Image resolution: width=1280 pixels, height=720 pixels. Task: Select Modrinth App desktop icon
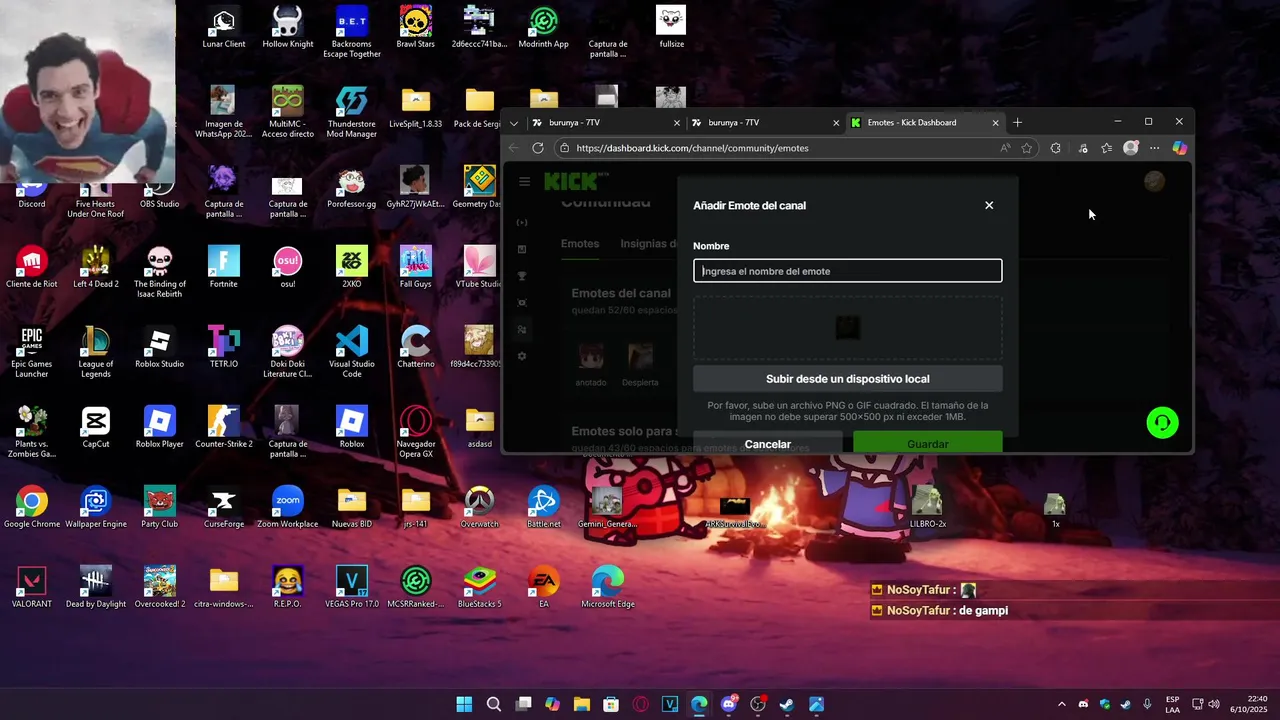544,28
